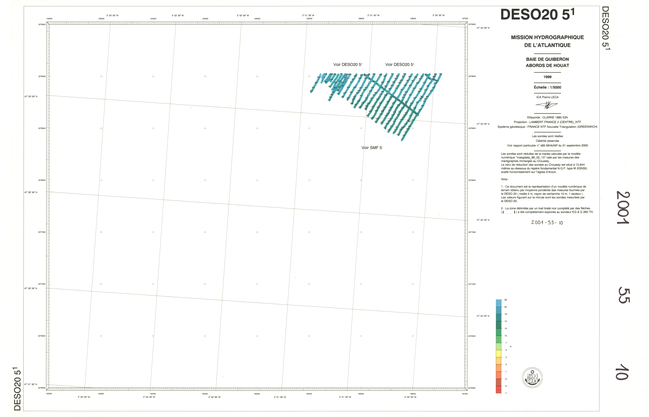649x417 pixels.
Task: Click 'MISSION HYDROGRAPHIQUE DE L'ATLANTIQUE' heading
Action: (546, 41)
